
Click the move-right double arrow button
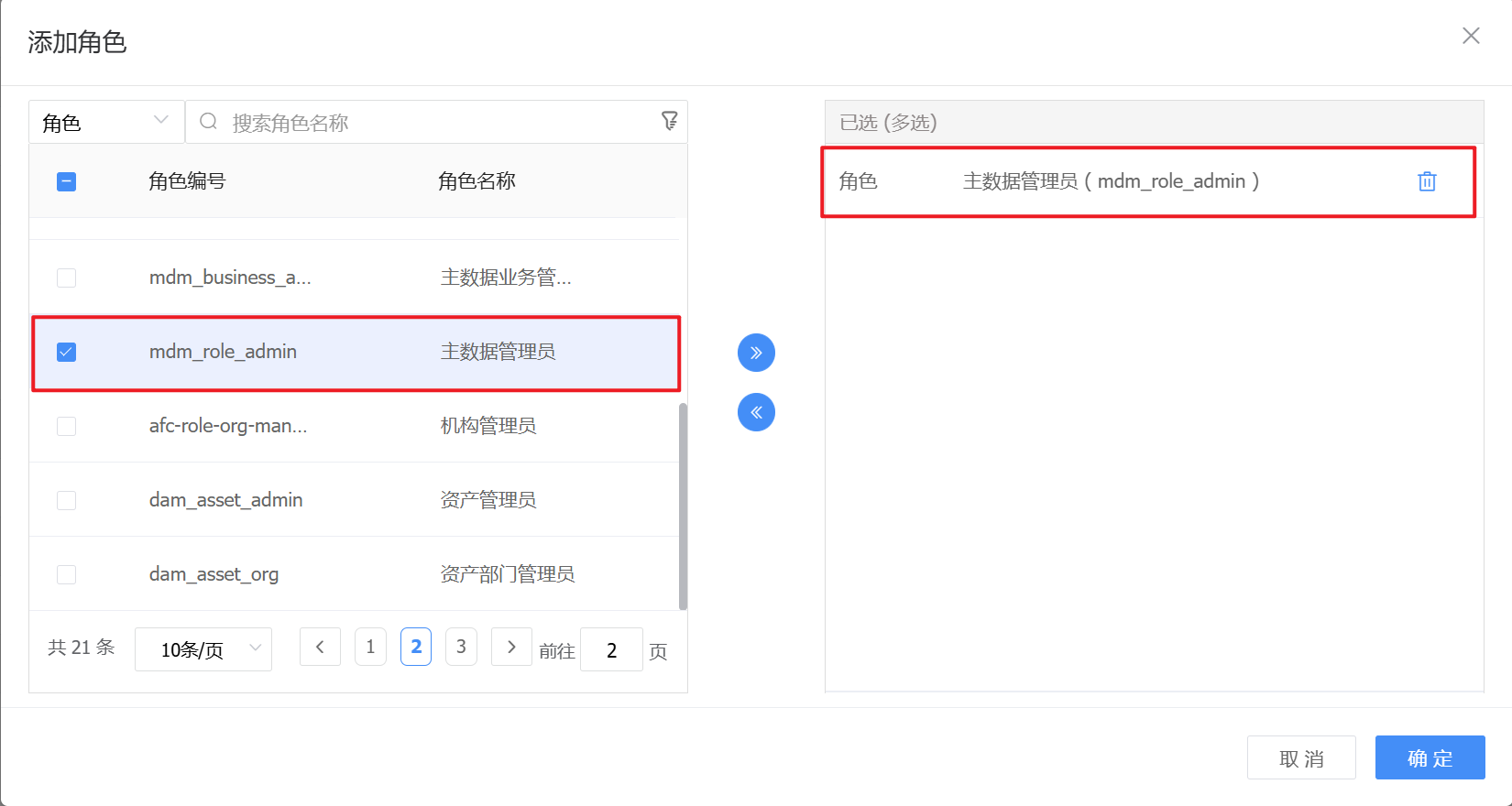coord(756,353)
